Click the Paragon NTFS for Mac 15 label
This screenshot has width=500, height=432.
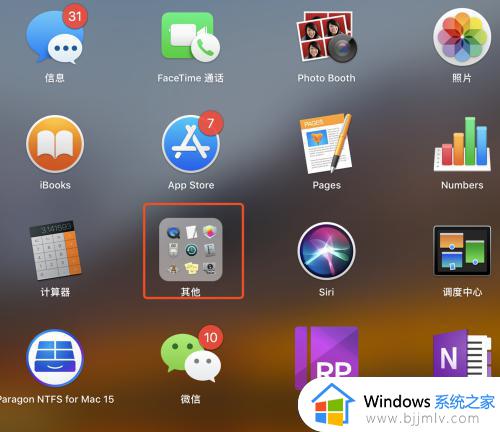57,399
